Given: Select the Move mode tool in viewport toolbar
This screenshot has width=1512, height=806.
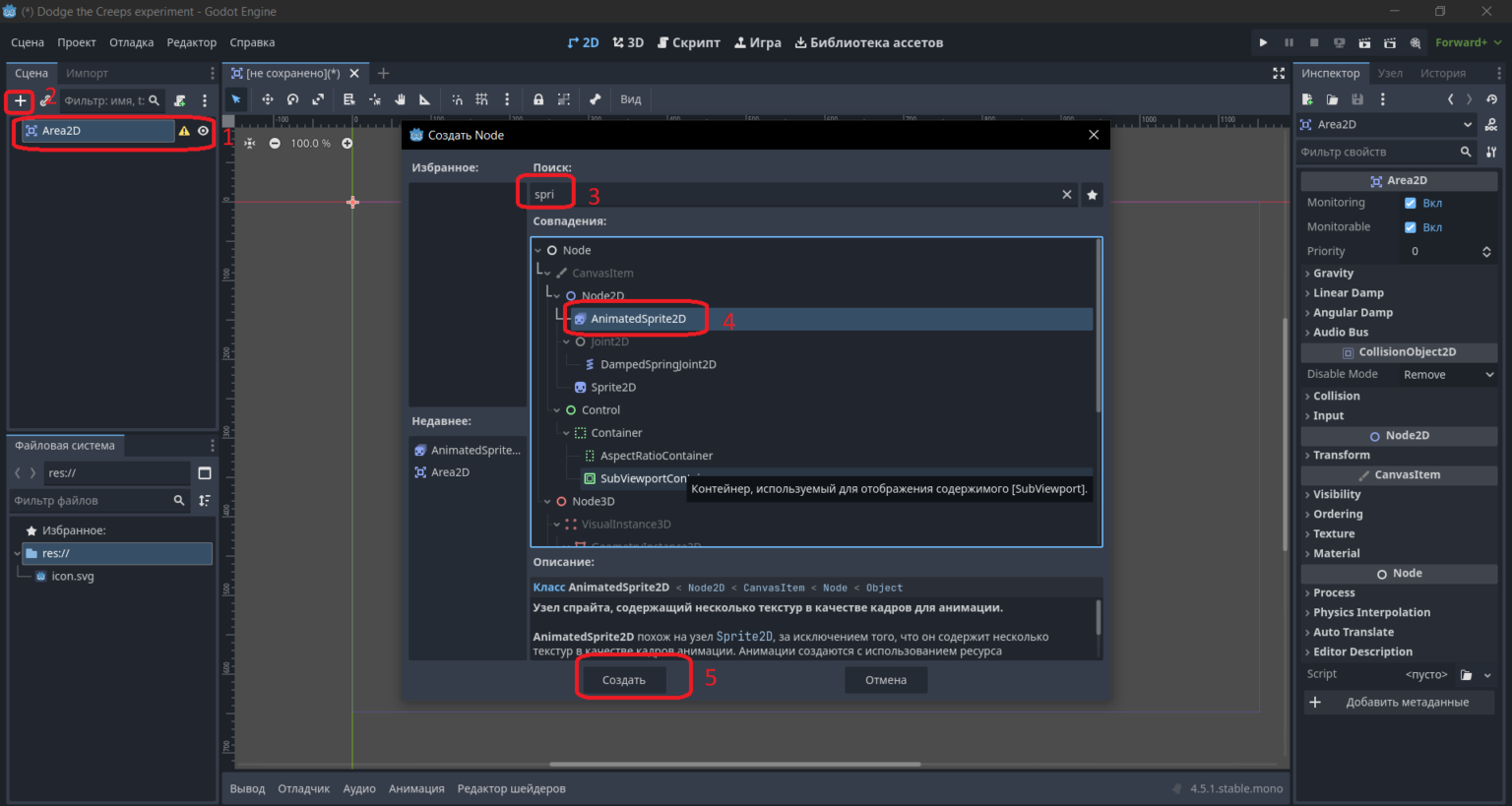Looking at the screenshot, I should (x=267, y=99).
